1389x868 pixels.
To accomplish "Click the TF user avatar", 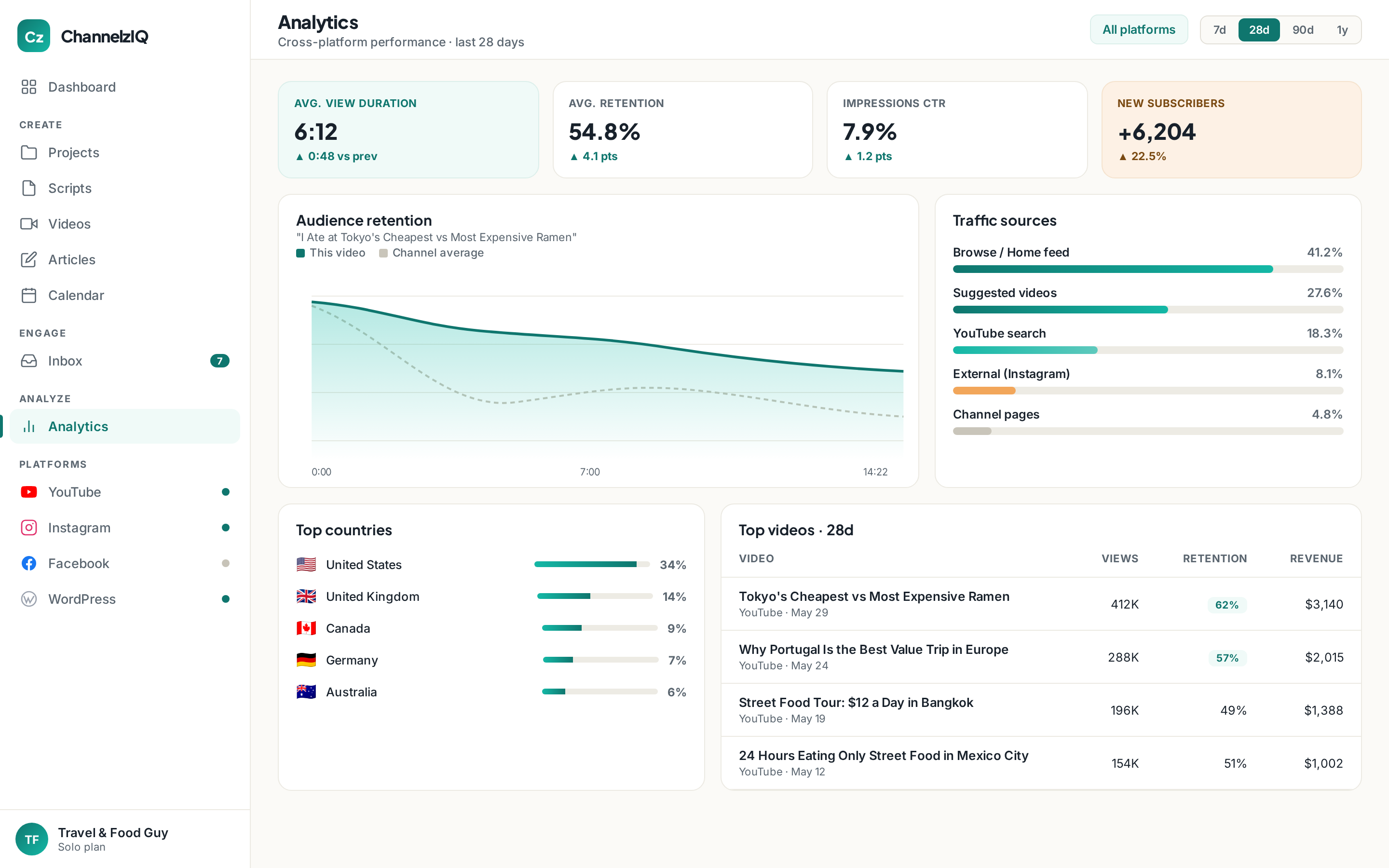I will [x=31, y=839].
